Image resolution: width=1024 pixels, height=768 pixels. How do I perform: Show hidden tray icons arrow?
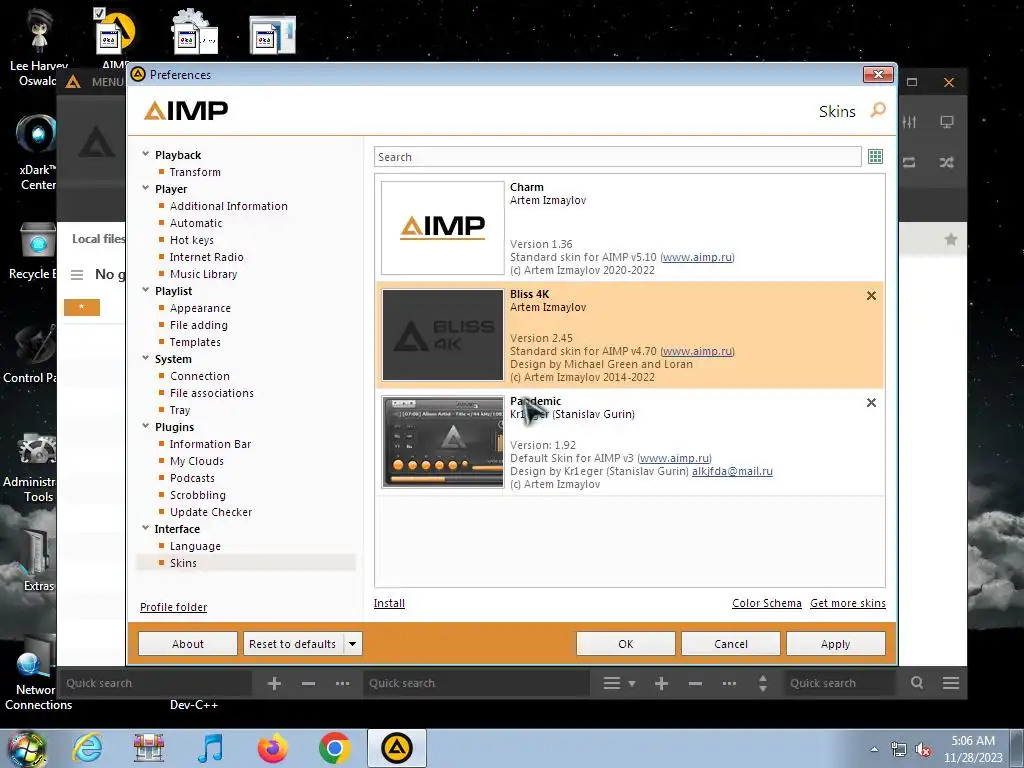(874, 750)
